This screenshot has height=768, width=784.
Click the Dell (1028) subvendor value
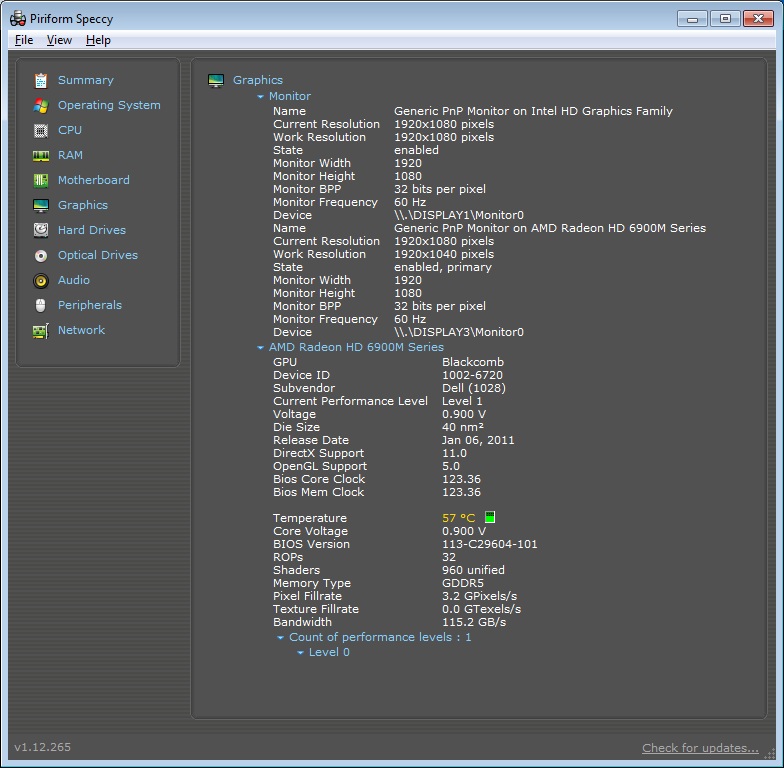[474, 388]
